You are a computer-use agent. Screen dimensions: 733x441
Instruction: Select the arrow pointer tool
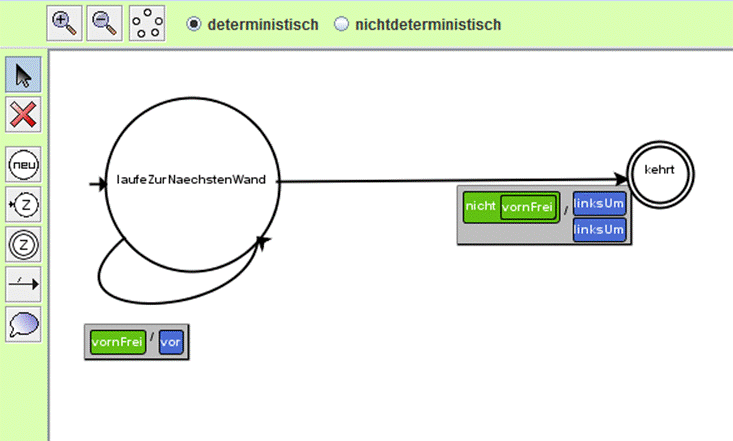click(23, 76)
